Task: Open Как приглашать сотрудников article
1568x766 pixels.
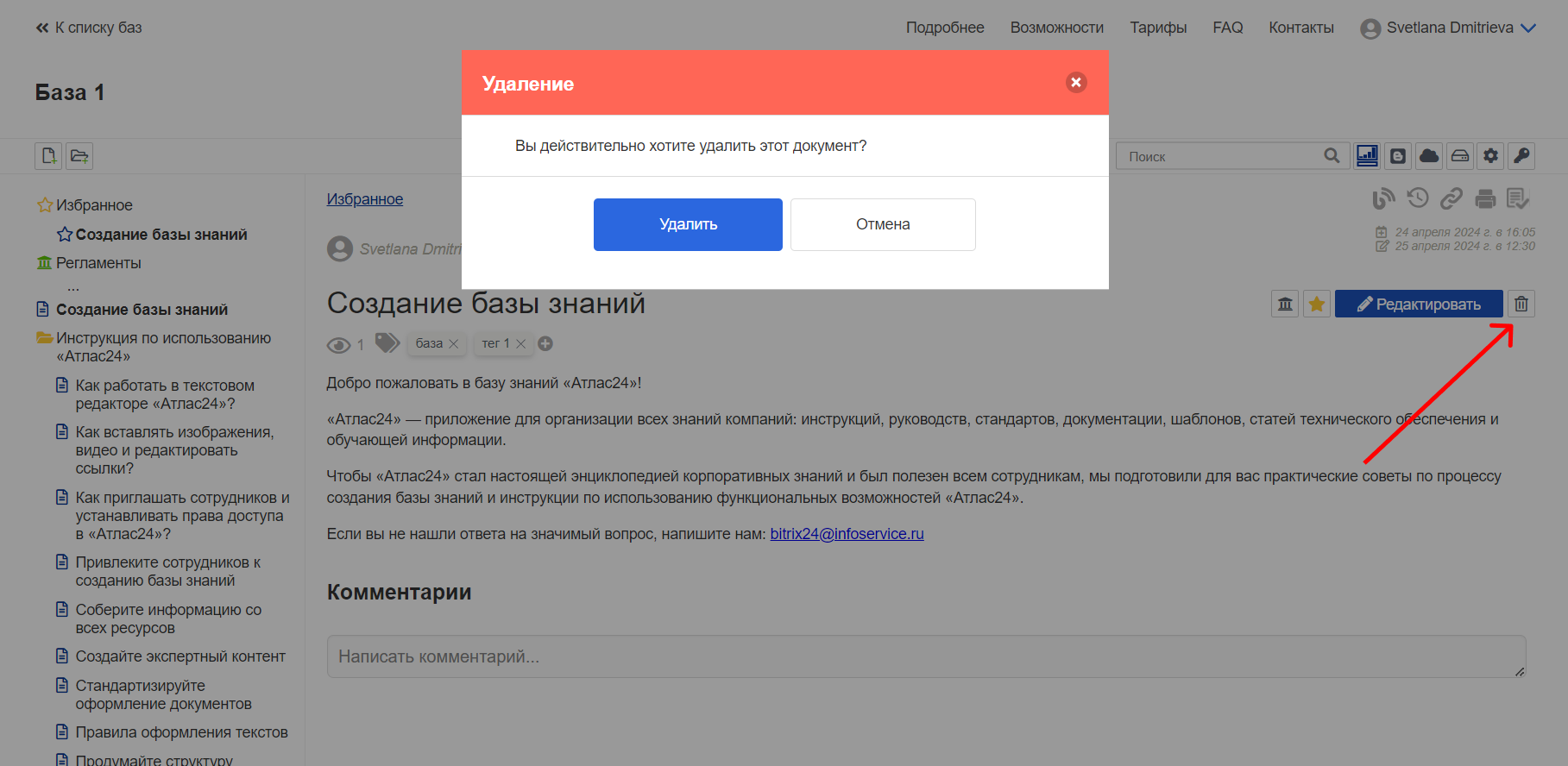Action: 182,516
